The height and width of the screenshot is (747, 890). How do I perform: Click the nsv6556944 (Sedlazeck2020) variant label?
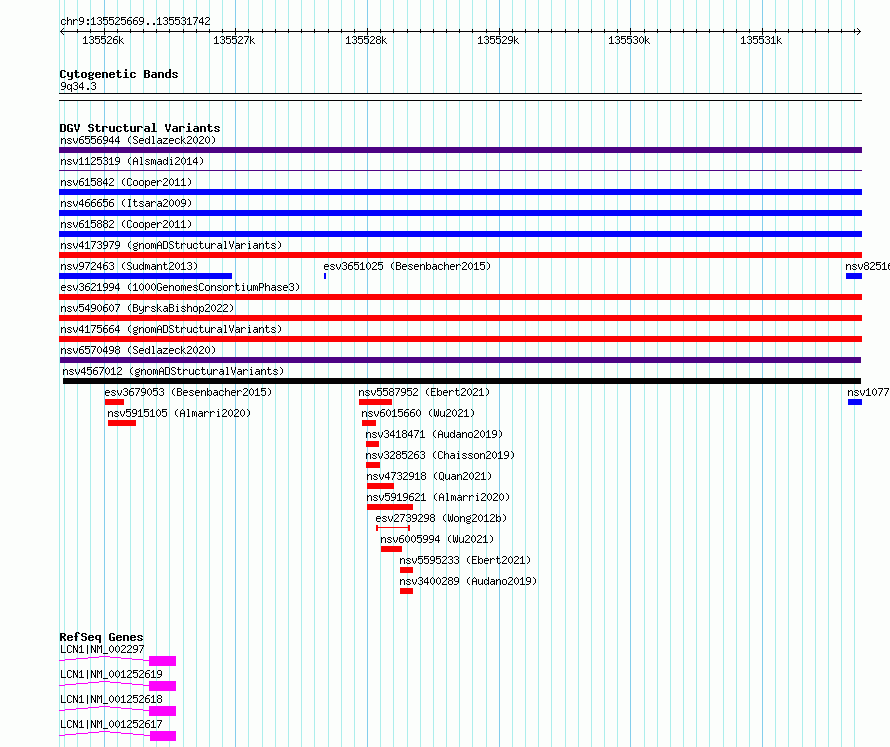click(138, 140)
